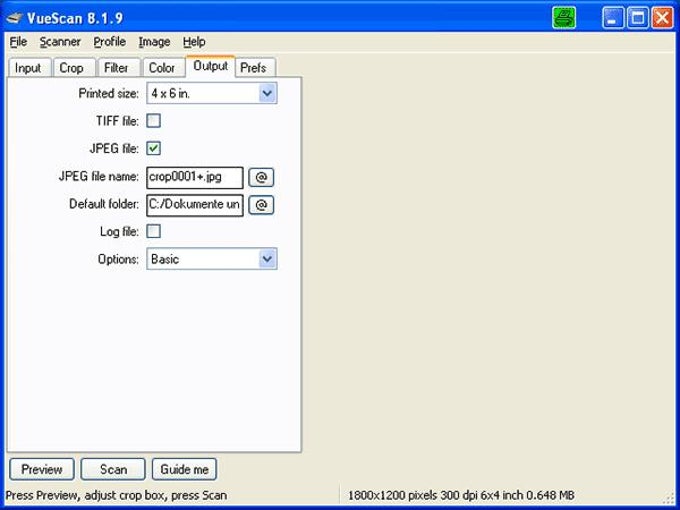Minimize the VueScan window

click(612, 18)
